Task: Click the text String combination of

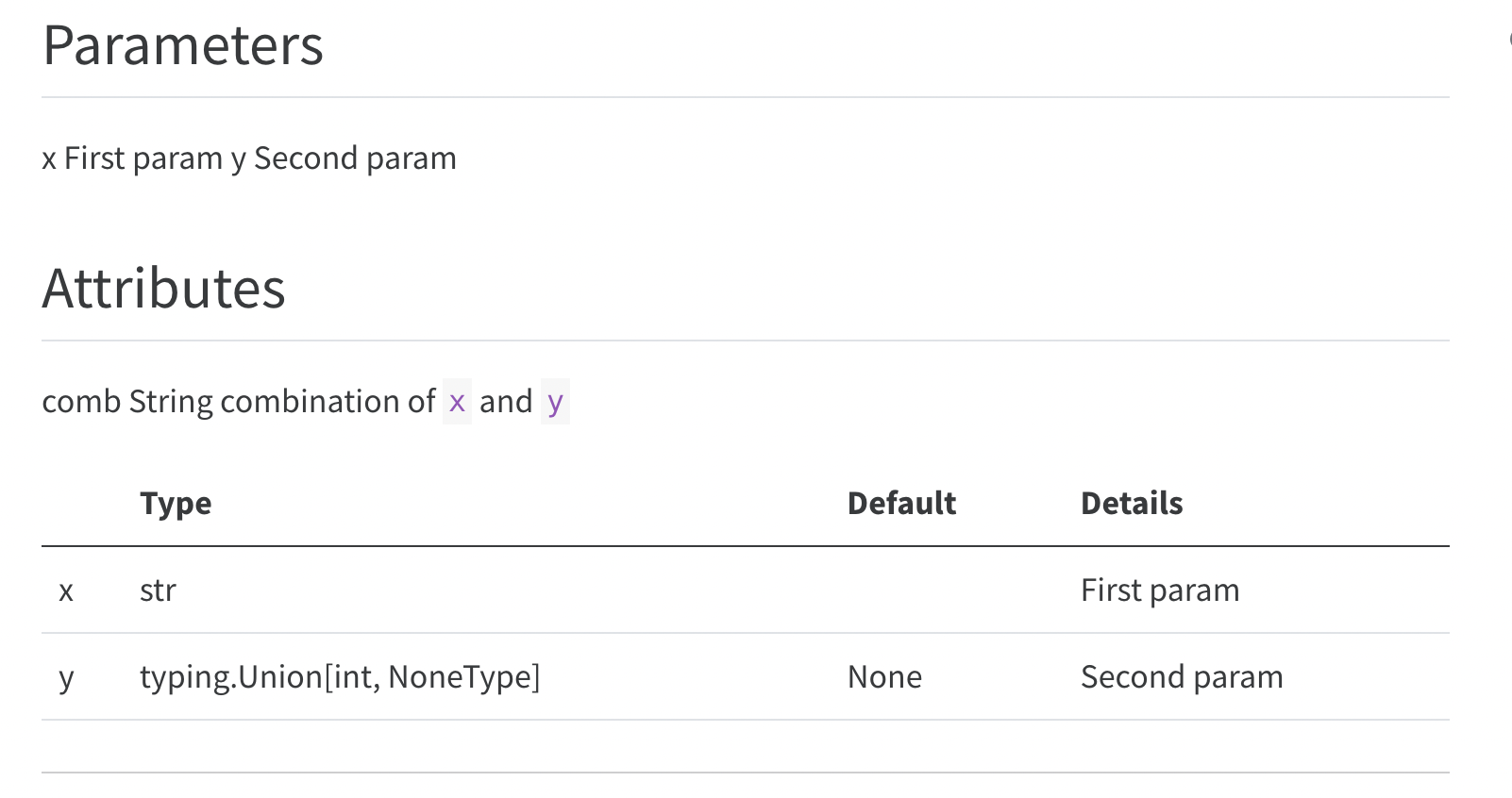Action: (x=282, y=402)
